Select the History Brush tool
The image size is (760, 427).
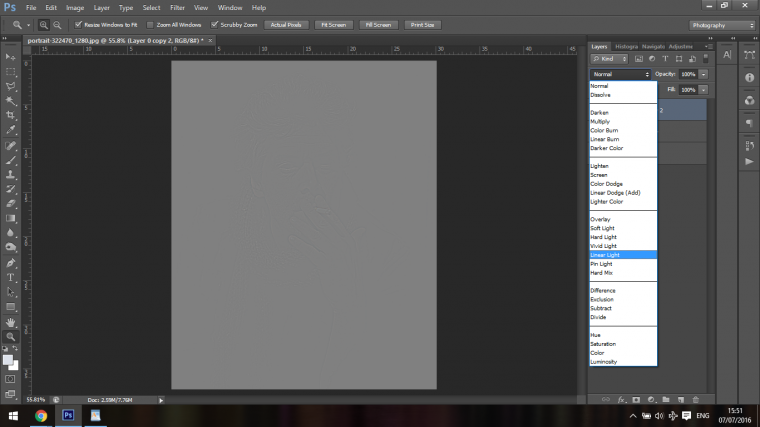point(10,189)
